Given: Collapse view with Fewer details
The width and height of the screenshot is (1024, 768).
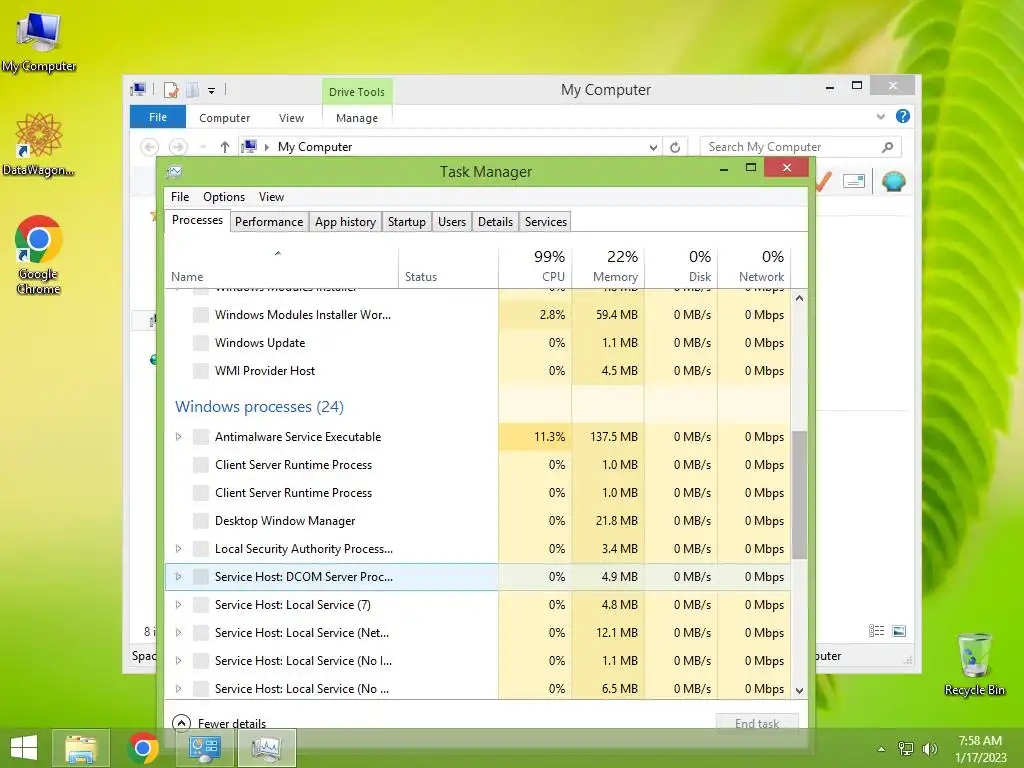Looking at the screenshot, I should coord(219,724).
